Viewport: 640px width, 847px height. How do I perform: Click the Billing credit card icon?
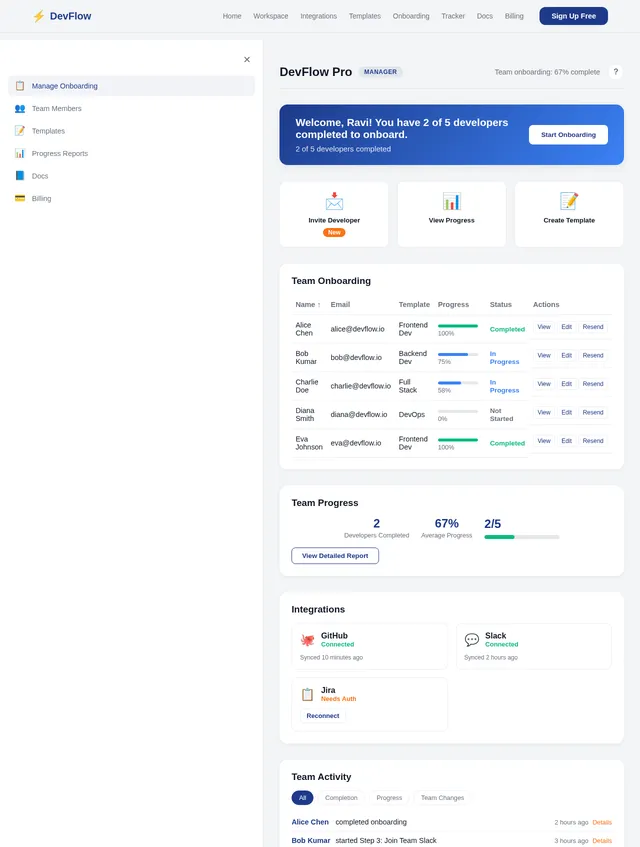[20, 198]
